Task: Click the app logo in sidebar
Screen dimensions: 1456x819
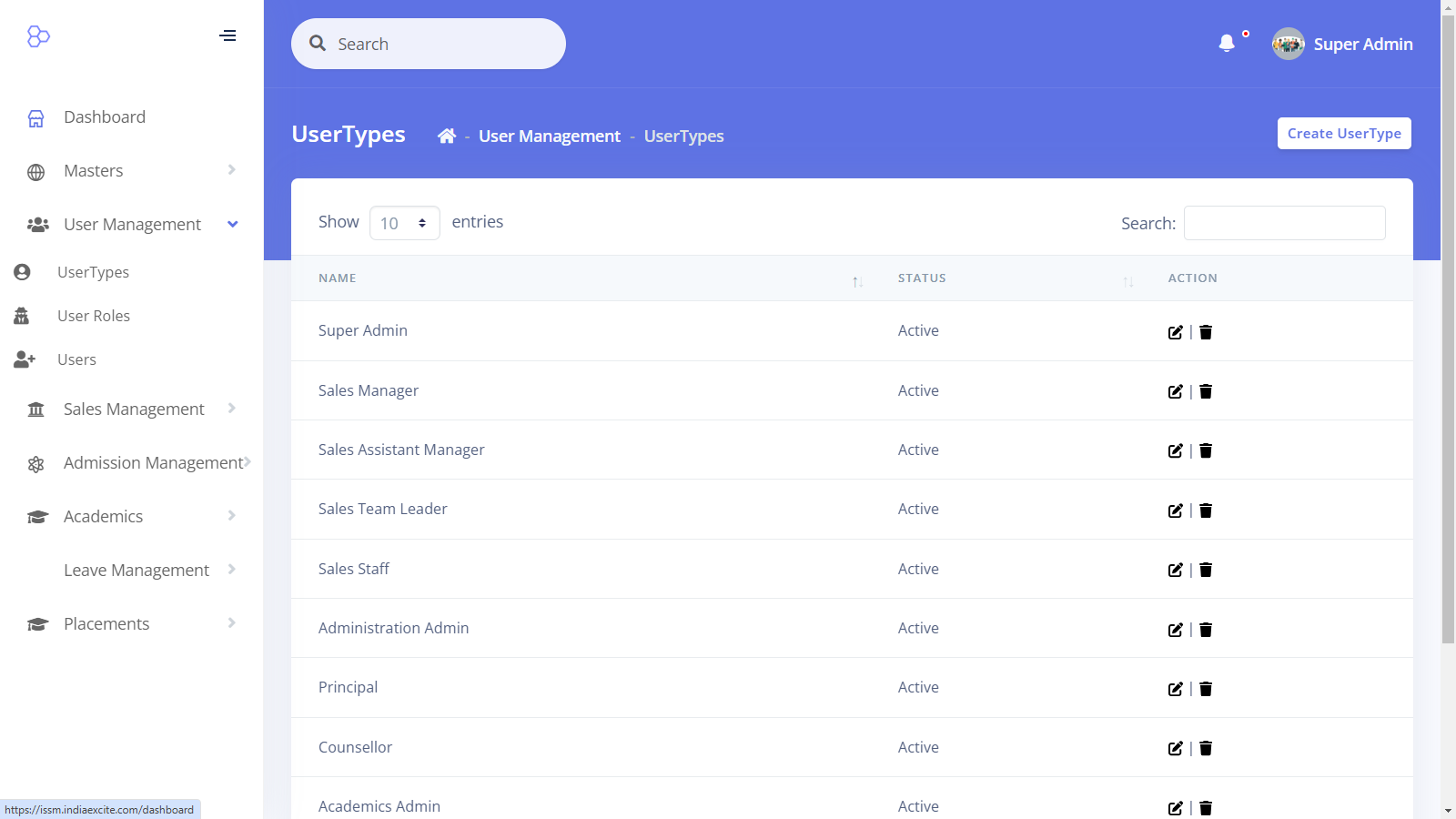Action: tap(38, 36)
